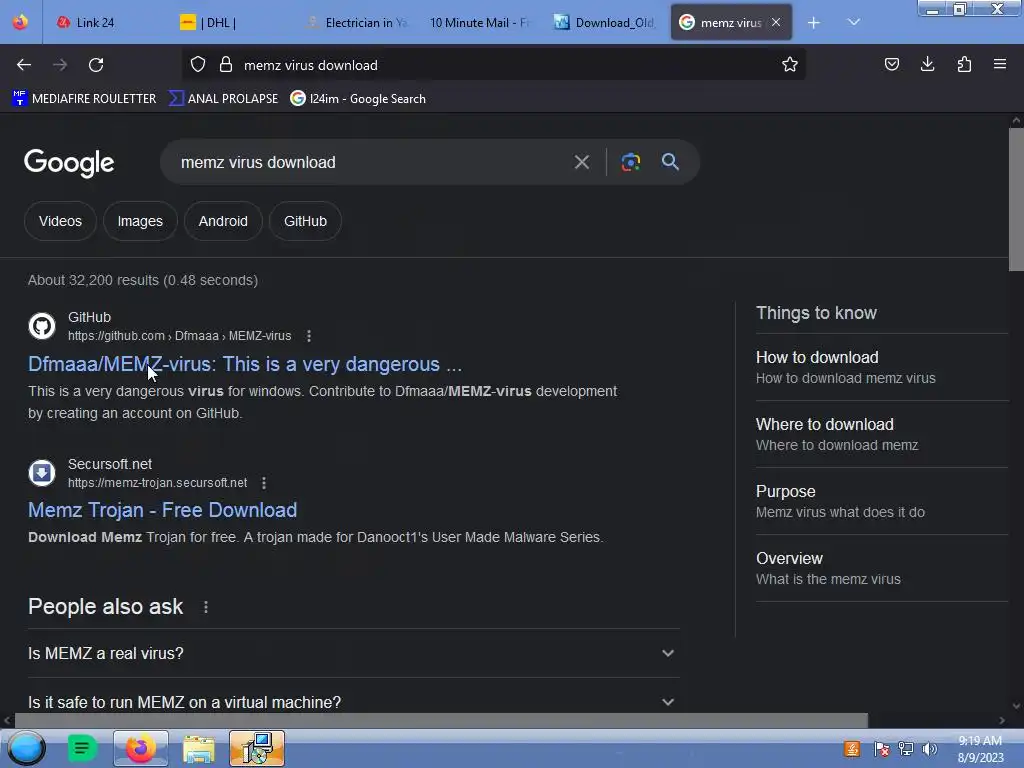This screenshot has height=768, width=1024.
Task: Click the magnifier search button
Action: pyautogui.click(x=670, y=162)
